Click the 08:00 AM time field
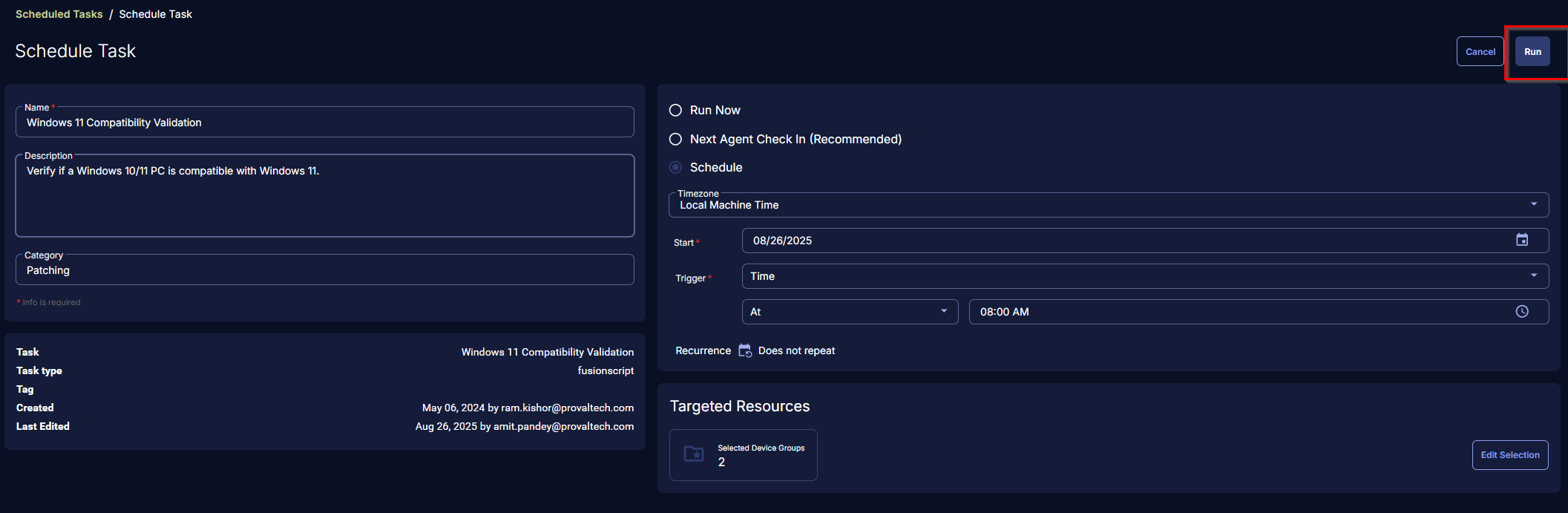Image resolution: width=1568 pixels, height=513 pixels. pos(1259,312)
